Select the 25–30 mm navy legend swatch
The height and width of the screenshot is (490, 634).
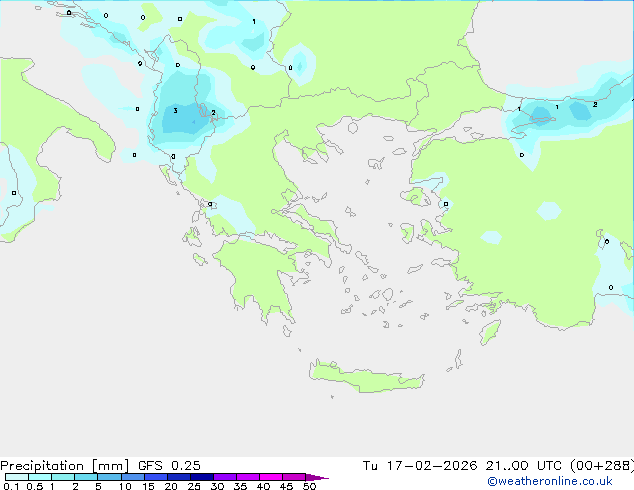[x=201, y=477]
